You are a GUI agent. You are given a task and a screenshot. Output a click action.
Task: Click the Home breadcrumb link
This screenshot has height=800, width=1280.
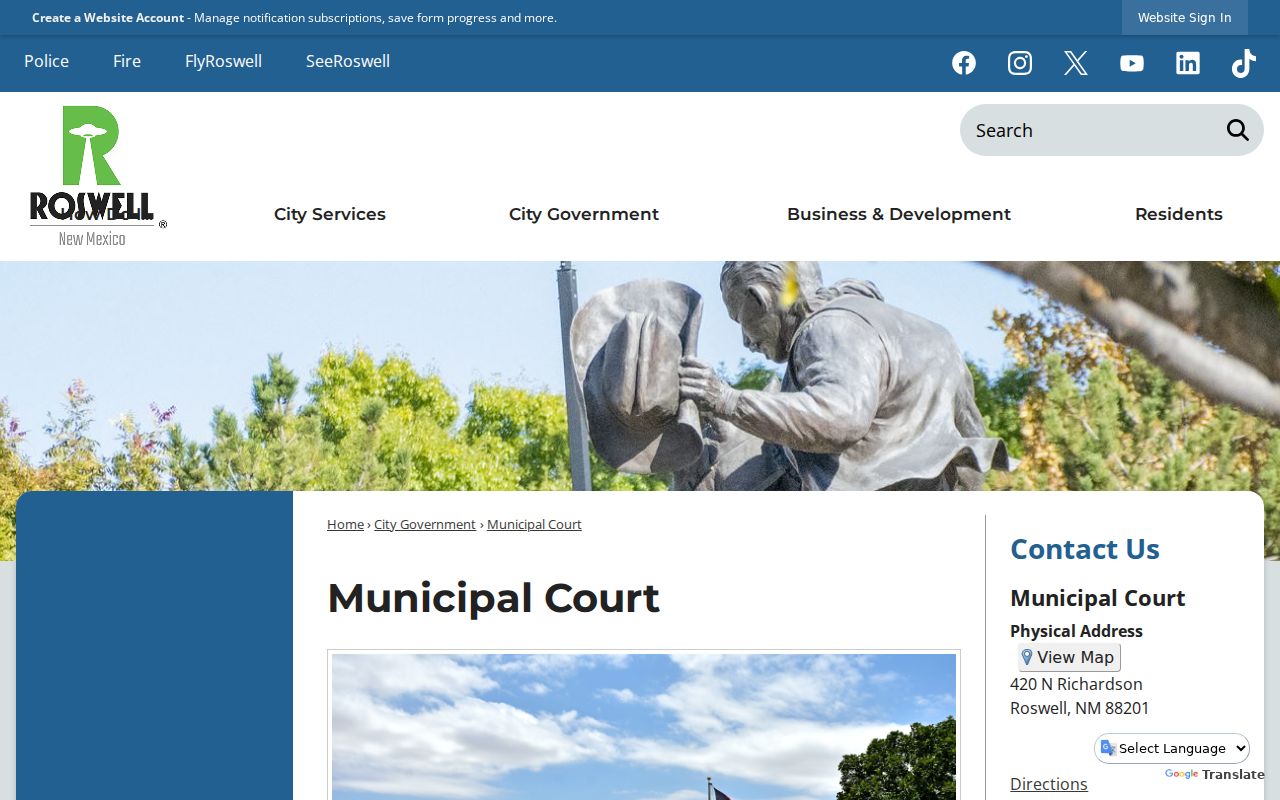coord(345,524)
